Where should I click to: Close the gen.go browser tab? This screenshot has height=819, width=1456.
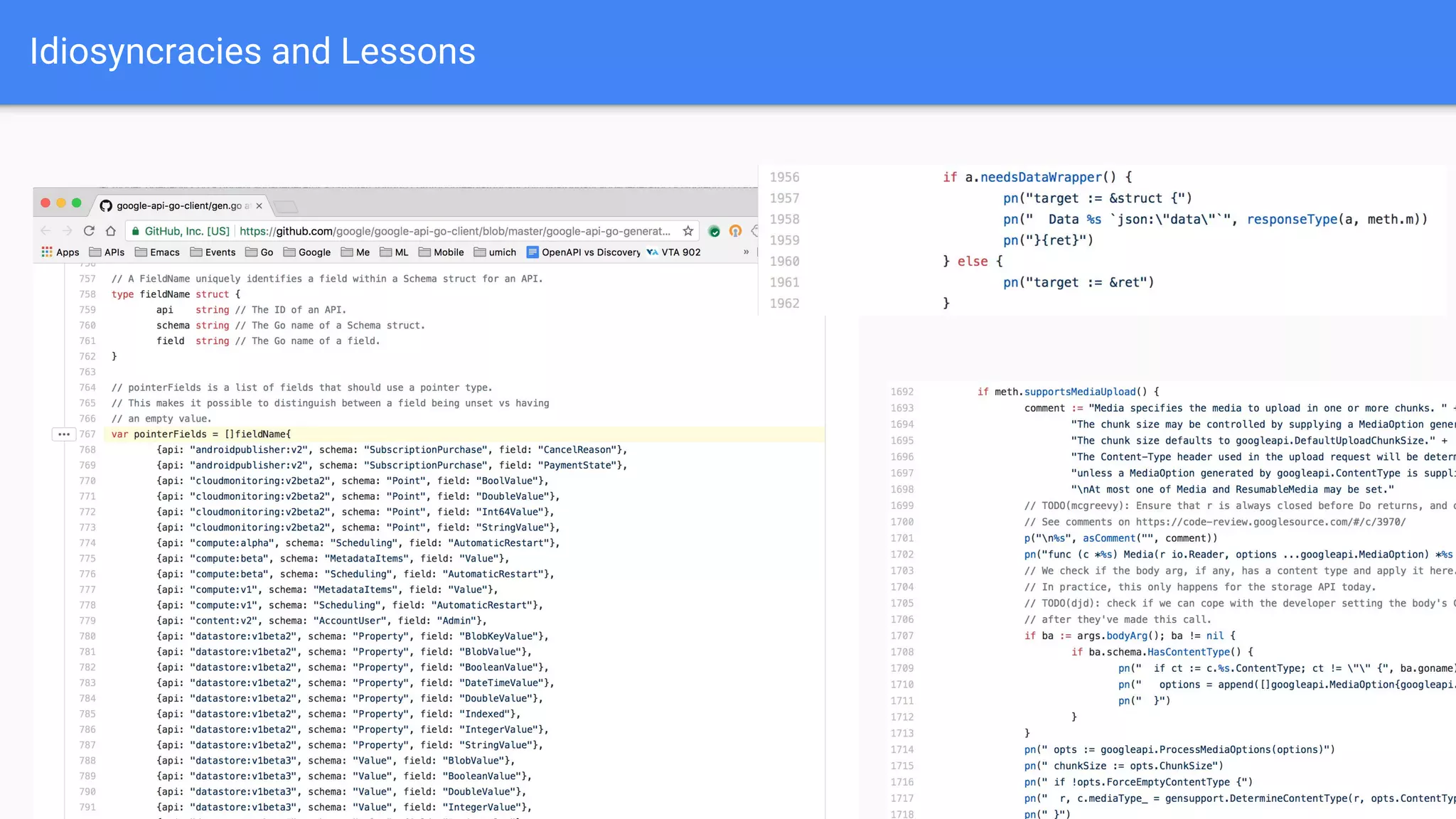[x=259, y=206]
